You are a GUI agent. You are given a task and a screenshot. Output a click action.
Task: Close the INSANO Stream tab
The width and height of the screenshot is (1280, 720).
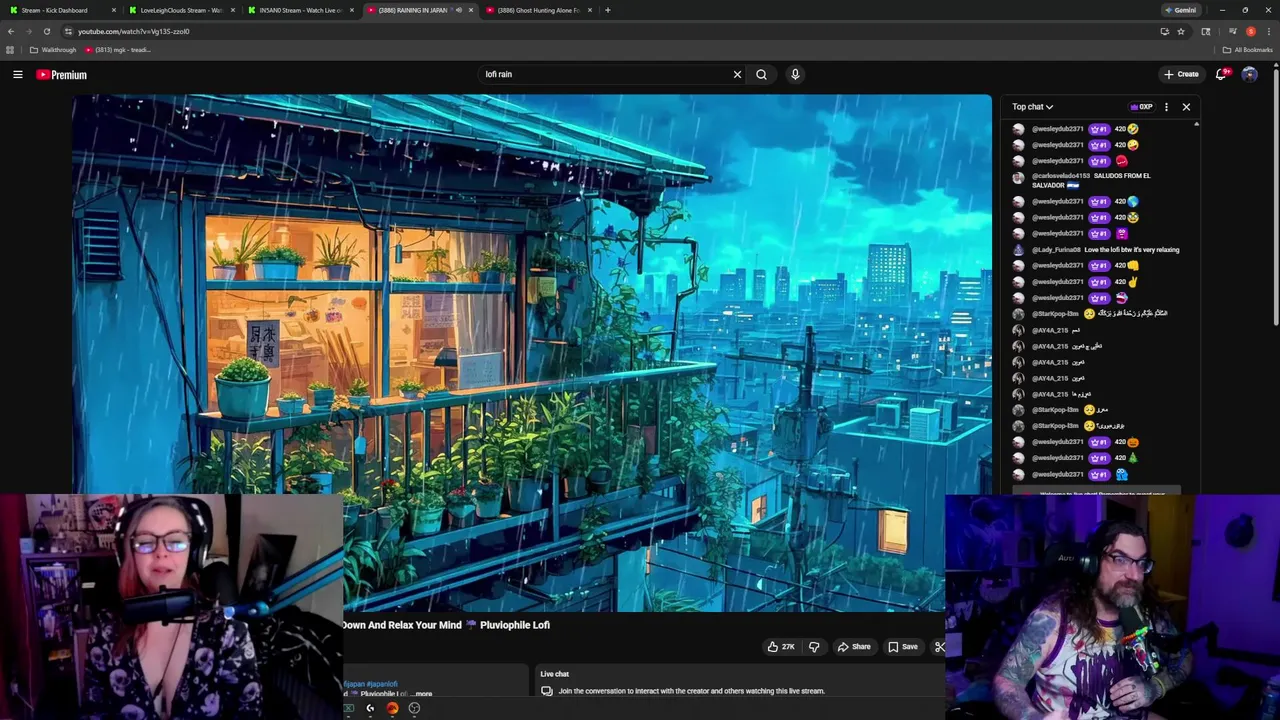(352, 10)
